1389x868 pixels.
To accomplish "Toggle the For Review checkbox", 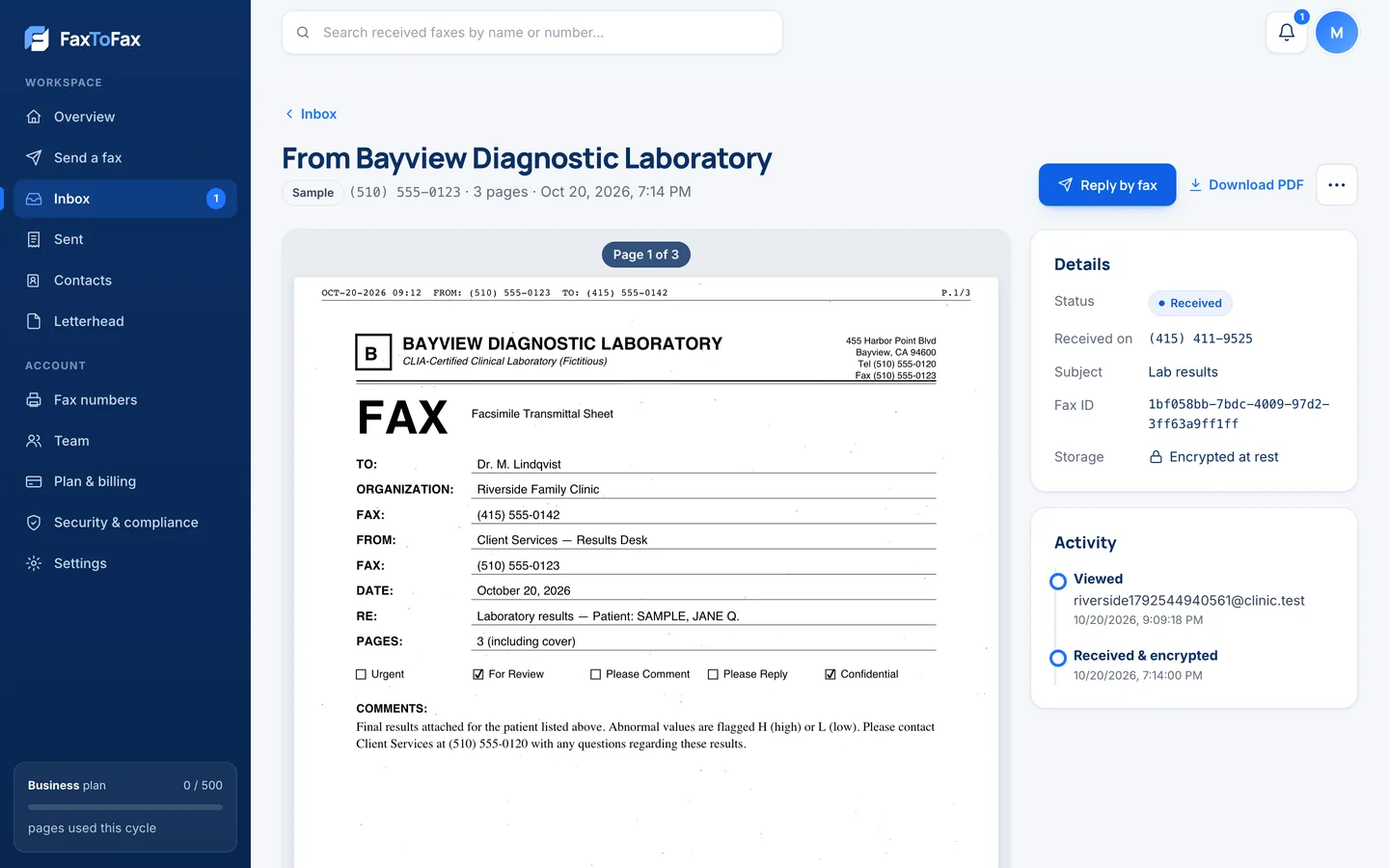I will [x=478, y=675].
